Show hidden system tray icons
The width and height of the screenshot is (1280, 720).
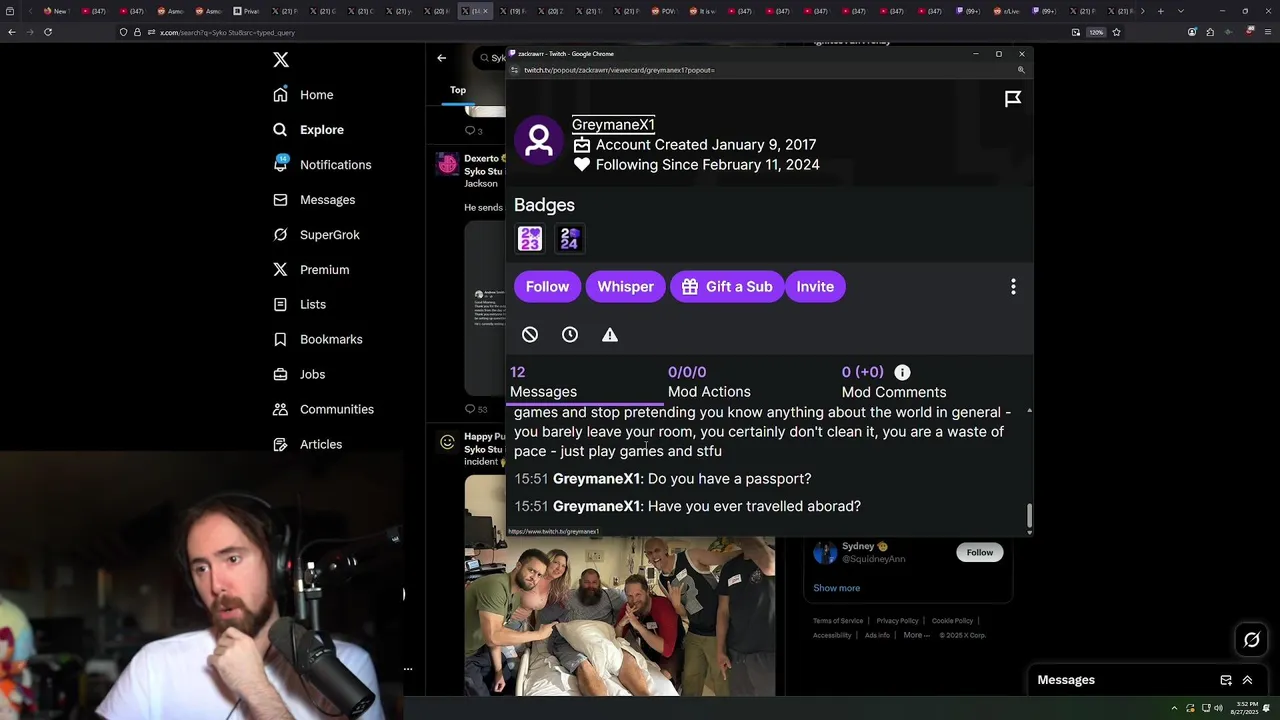pos(1175,708)
